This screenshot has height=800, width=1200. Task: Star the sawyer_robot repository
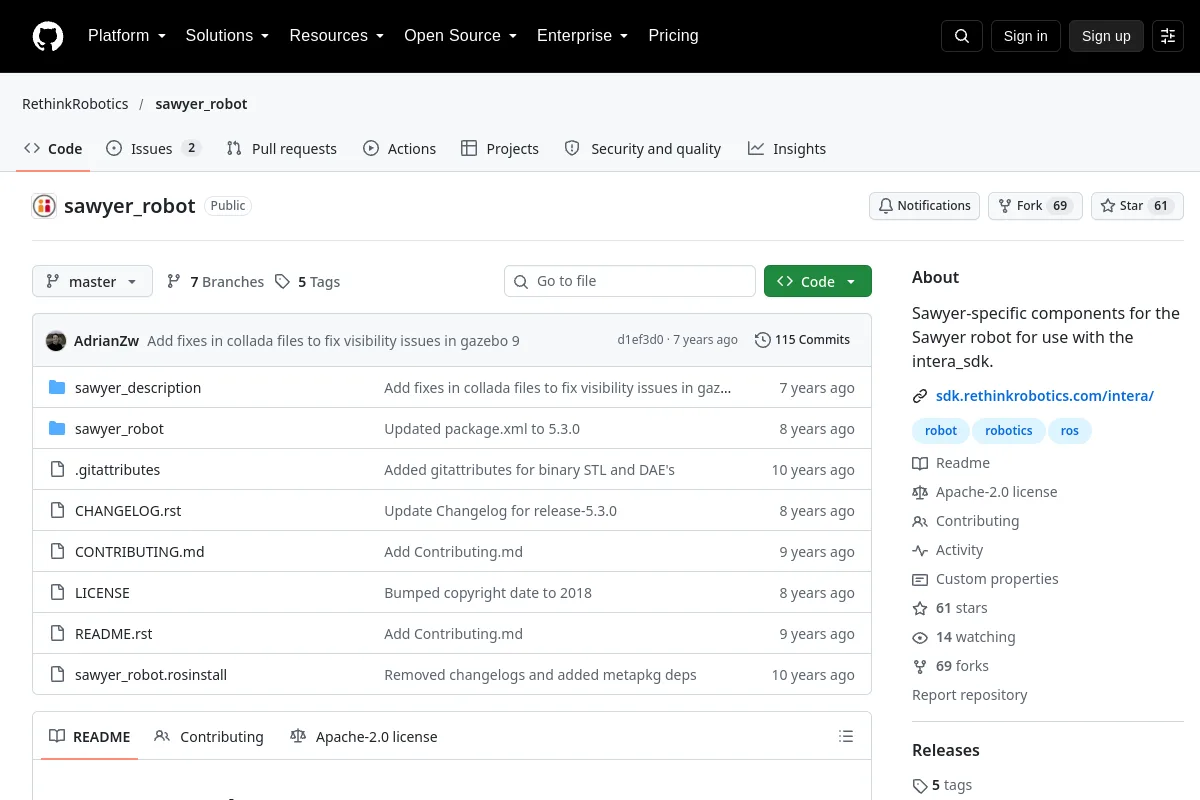[x=1137, y=206]
